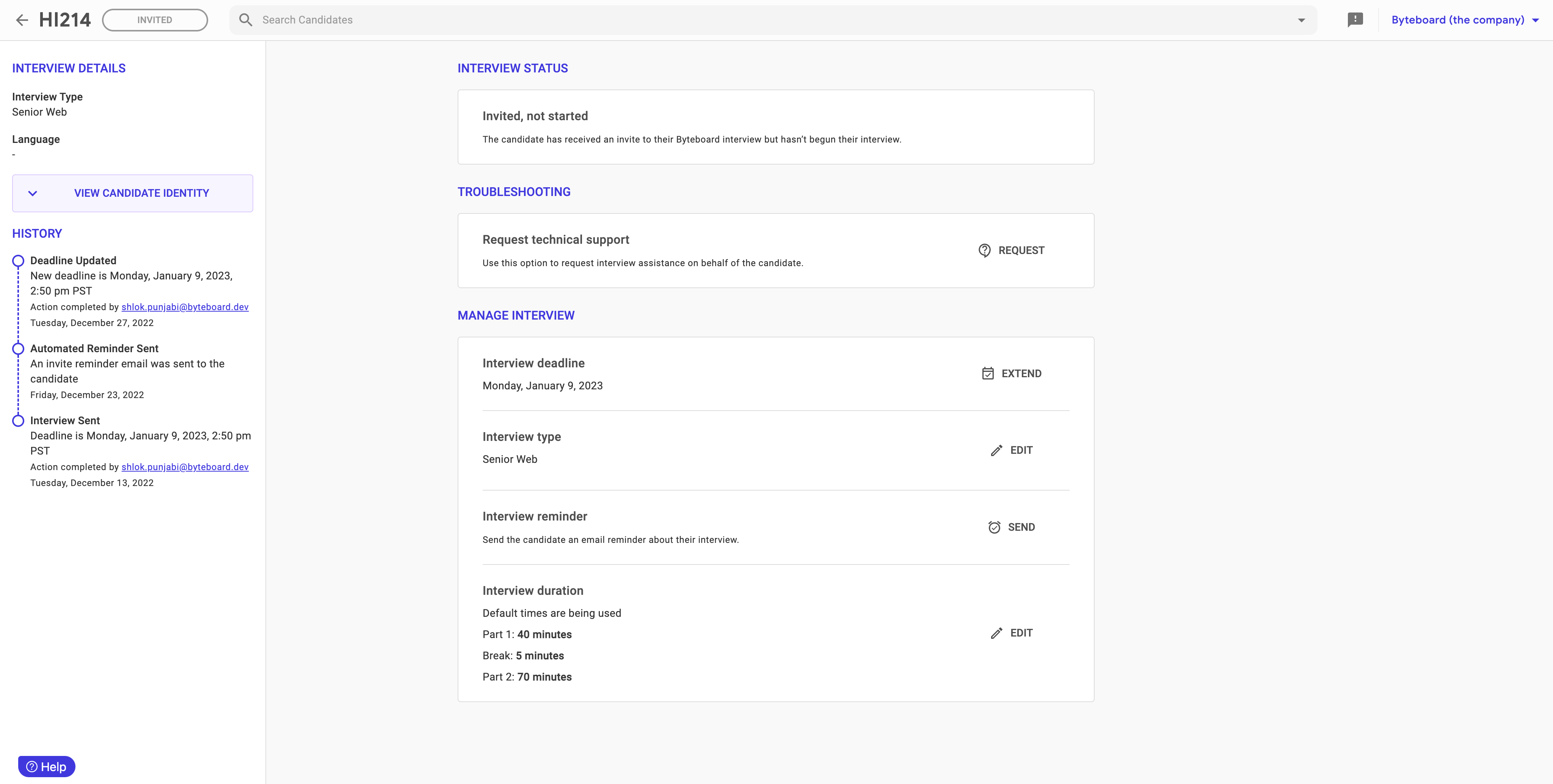Open the search candidates dropdown arrow
1553x784 pixels.
(1301, 20)
